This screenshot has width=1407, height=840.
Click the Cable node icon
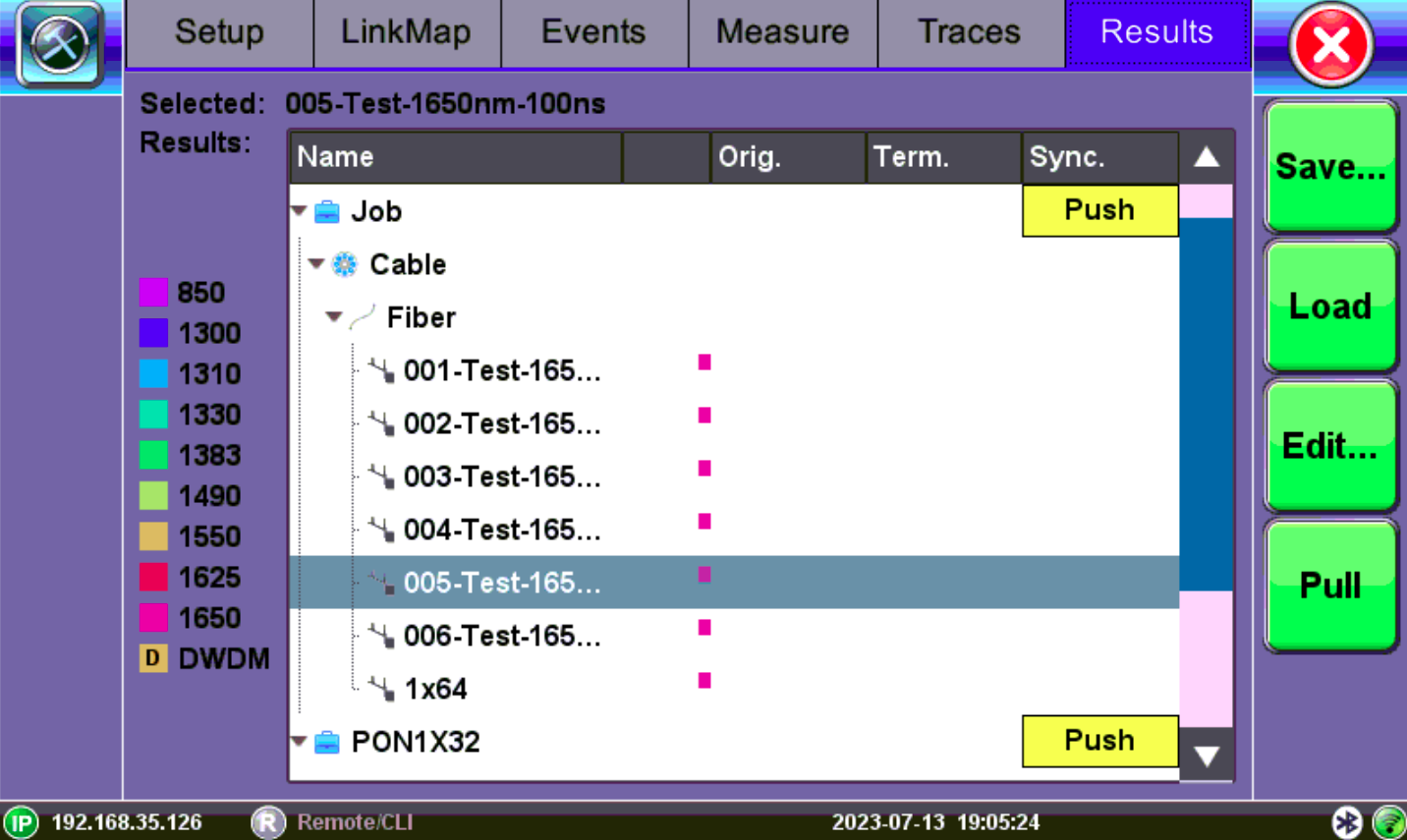[x=345, y=264]
